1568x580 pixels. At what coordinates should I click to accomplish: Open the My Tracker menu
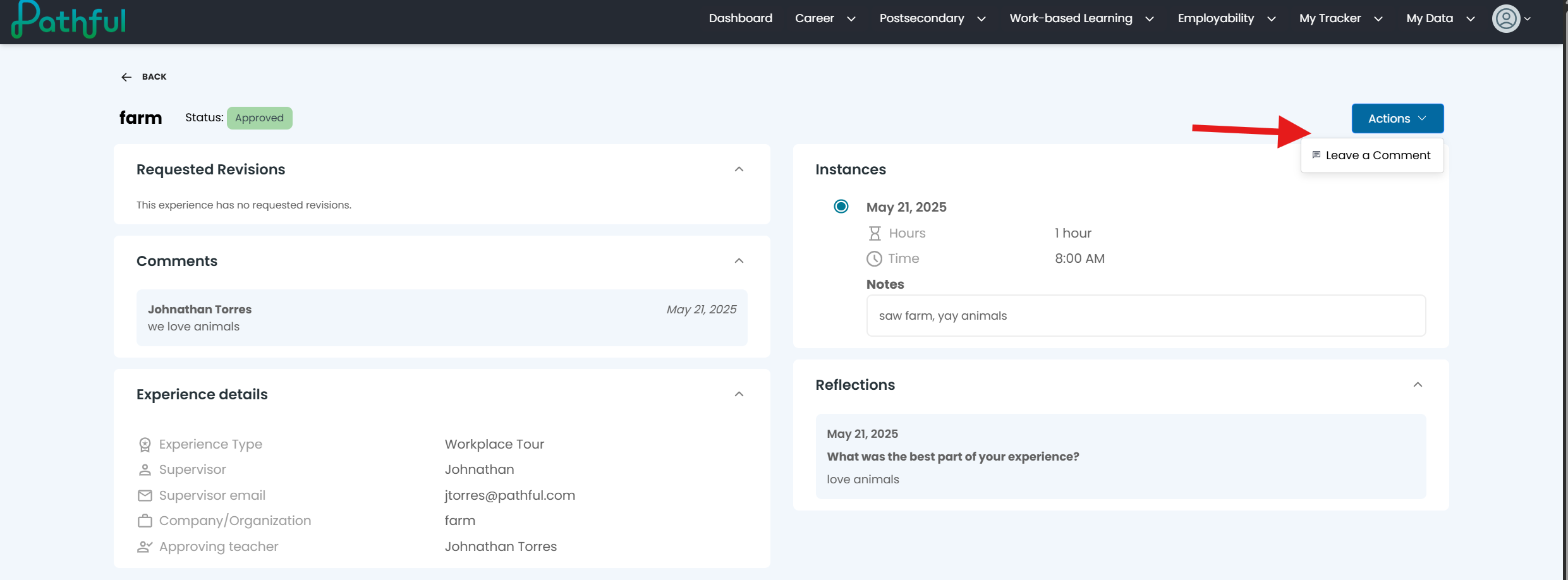tap(1341, 18)
